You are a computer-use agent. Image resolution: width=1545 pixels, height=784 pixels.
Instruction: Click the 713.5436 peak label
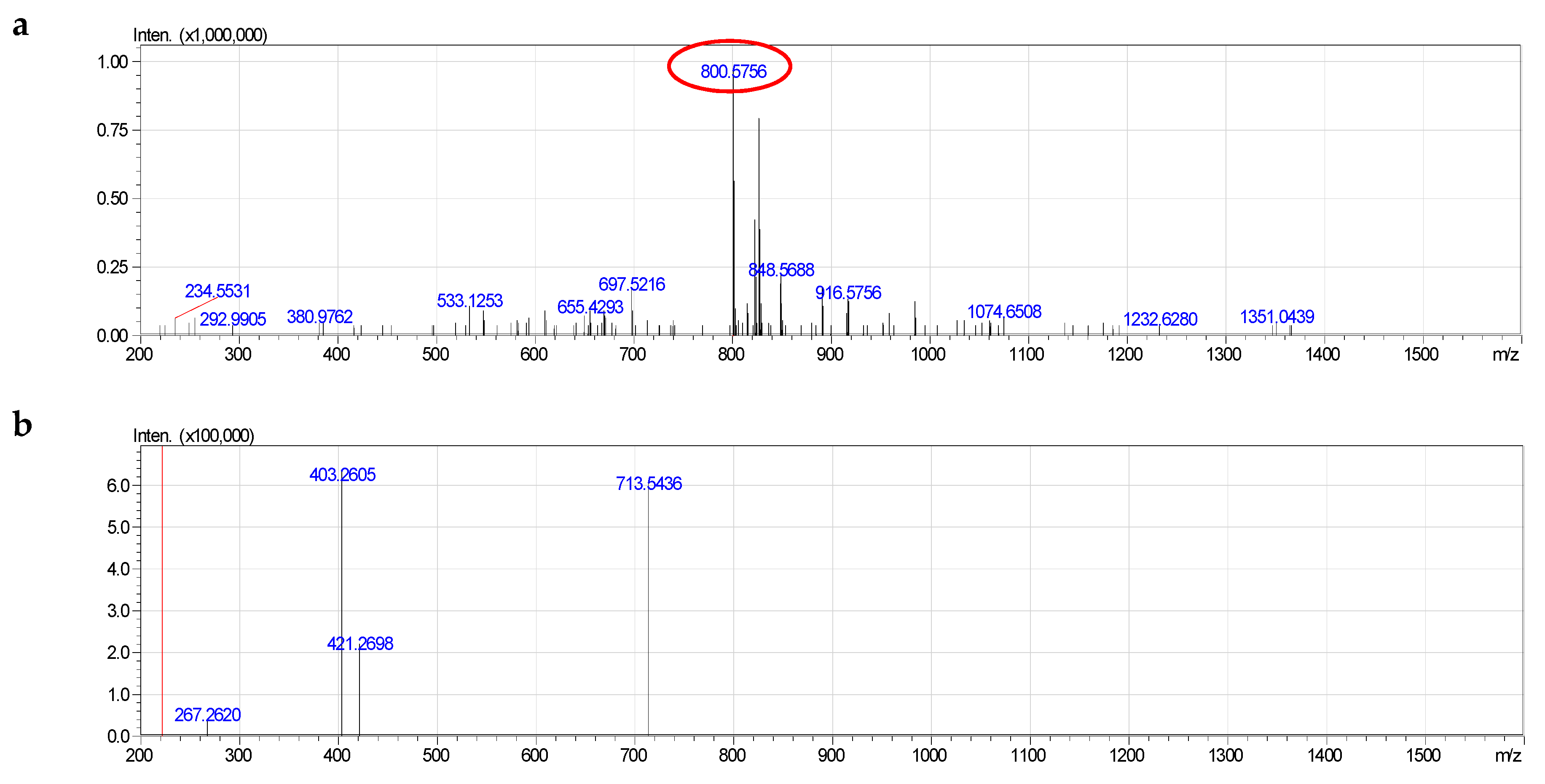click(650, 484)
